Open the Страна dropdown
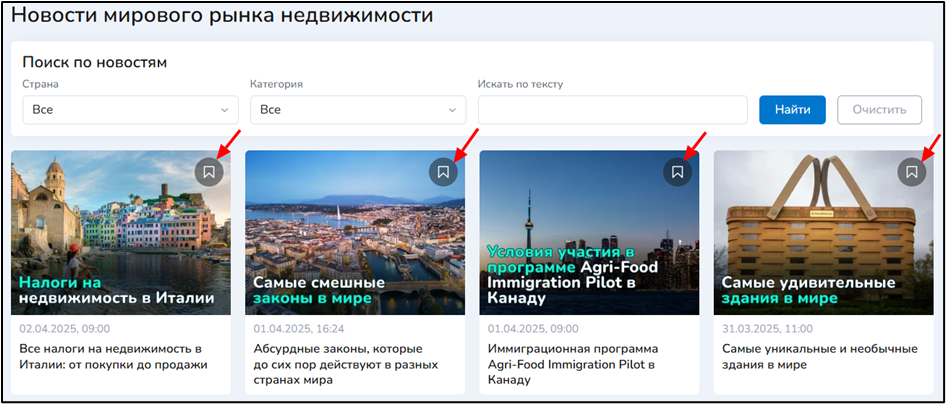 pyautogui.click(x=130, y=110)
